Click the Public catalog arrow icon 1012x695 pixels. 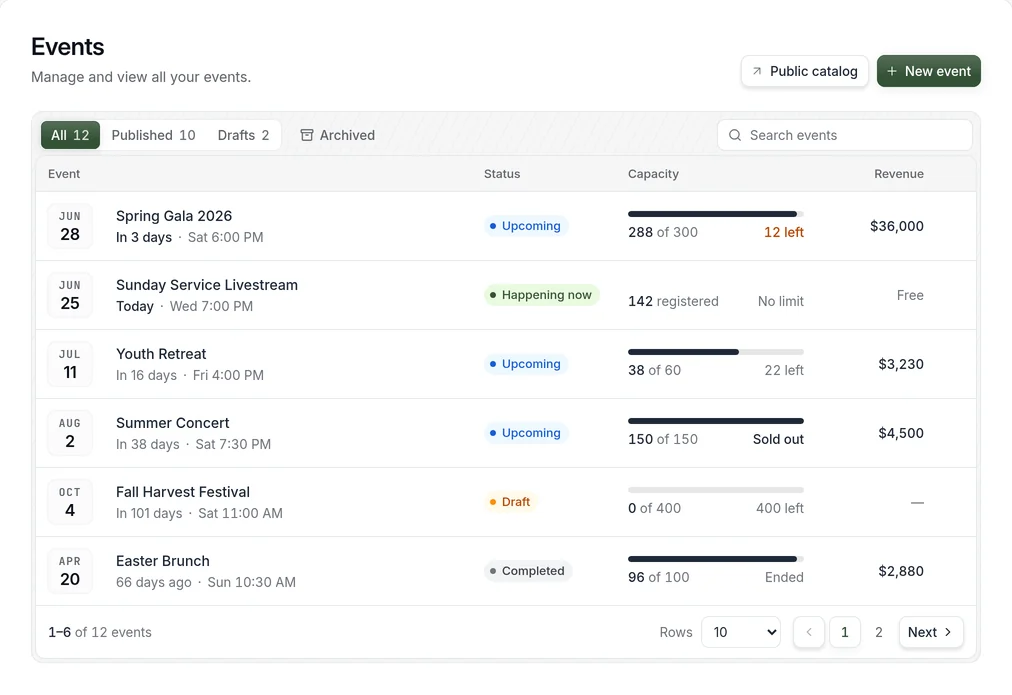click(757, 71)
